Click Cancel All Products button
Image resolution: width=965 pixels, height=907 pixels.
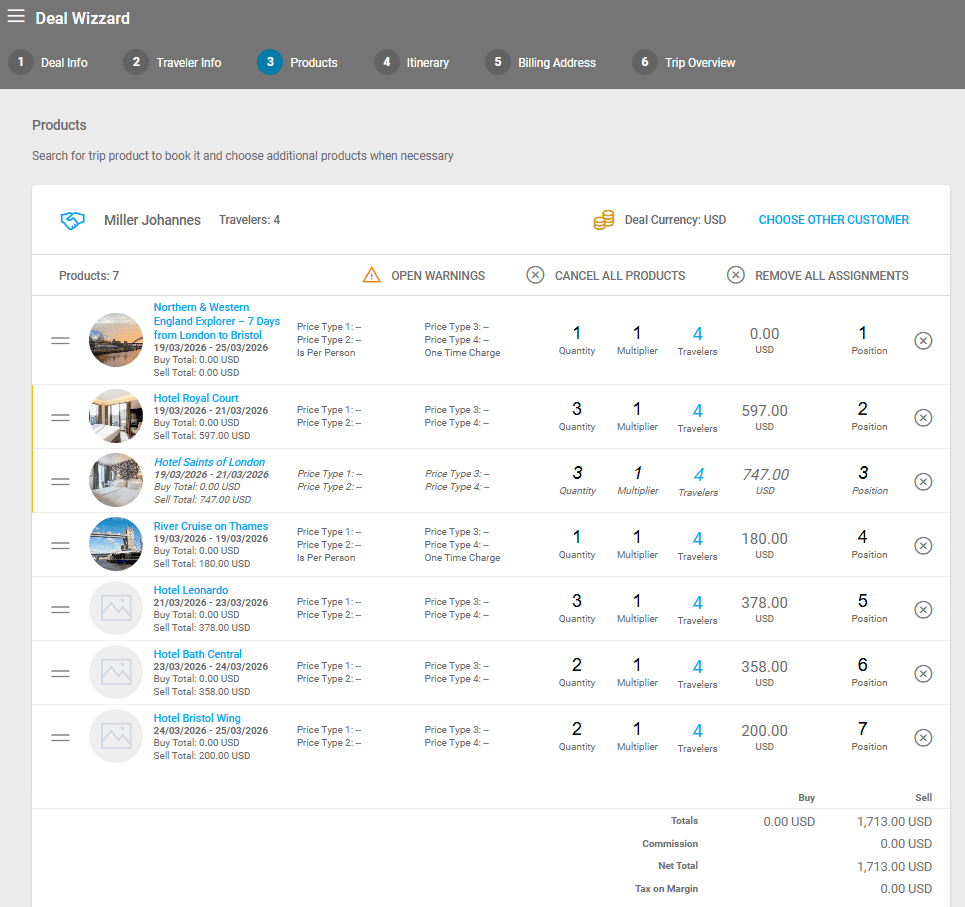click(606, 275)
